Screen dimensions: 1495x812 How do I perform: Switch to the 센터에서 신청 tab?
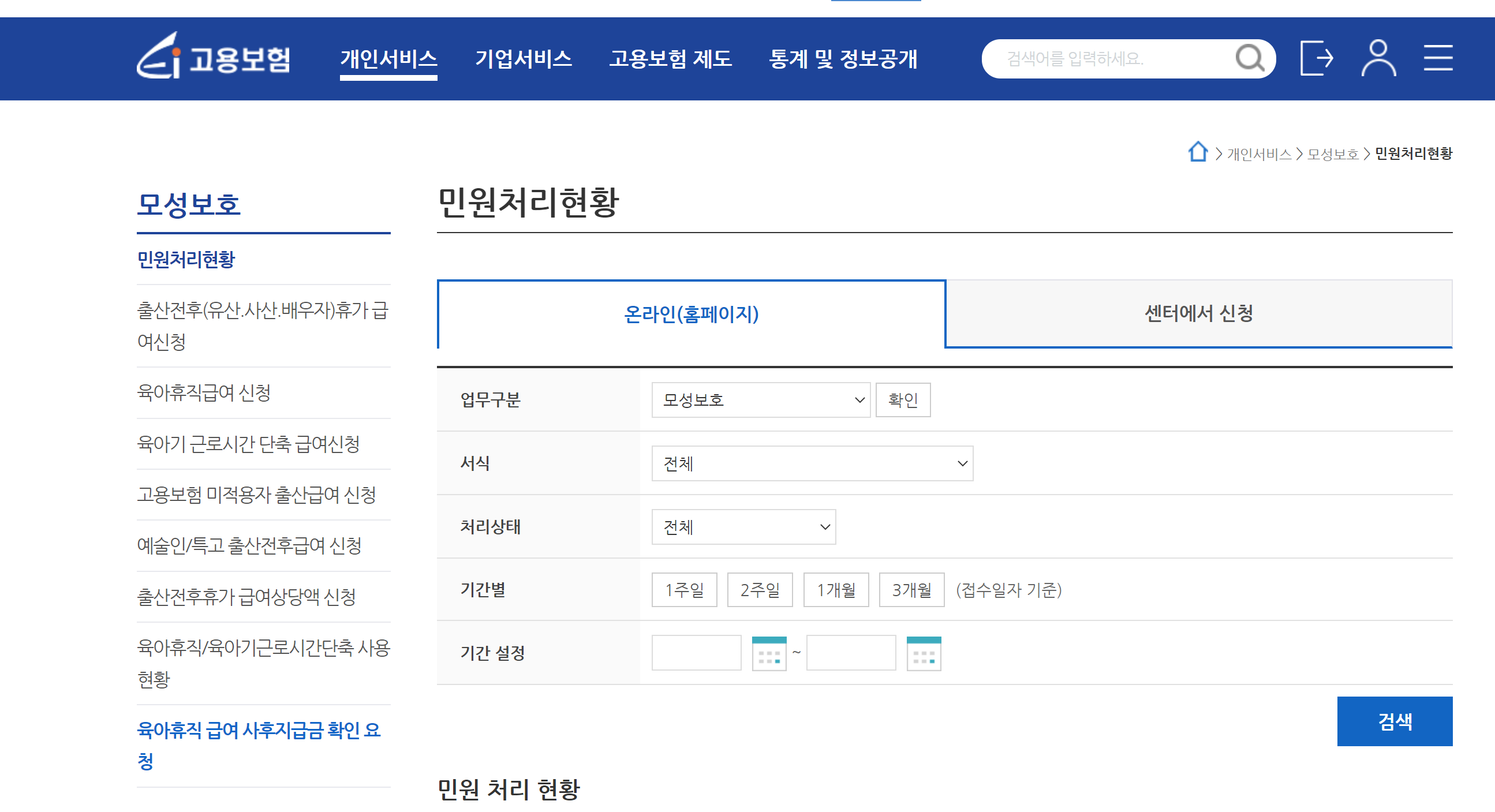pyautogui.click(x=1198, y=314)
